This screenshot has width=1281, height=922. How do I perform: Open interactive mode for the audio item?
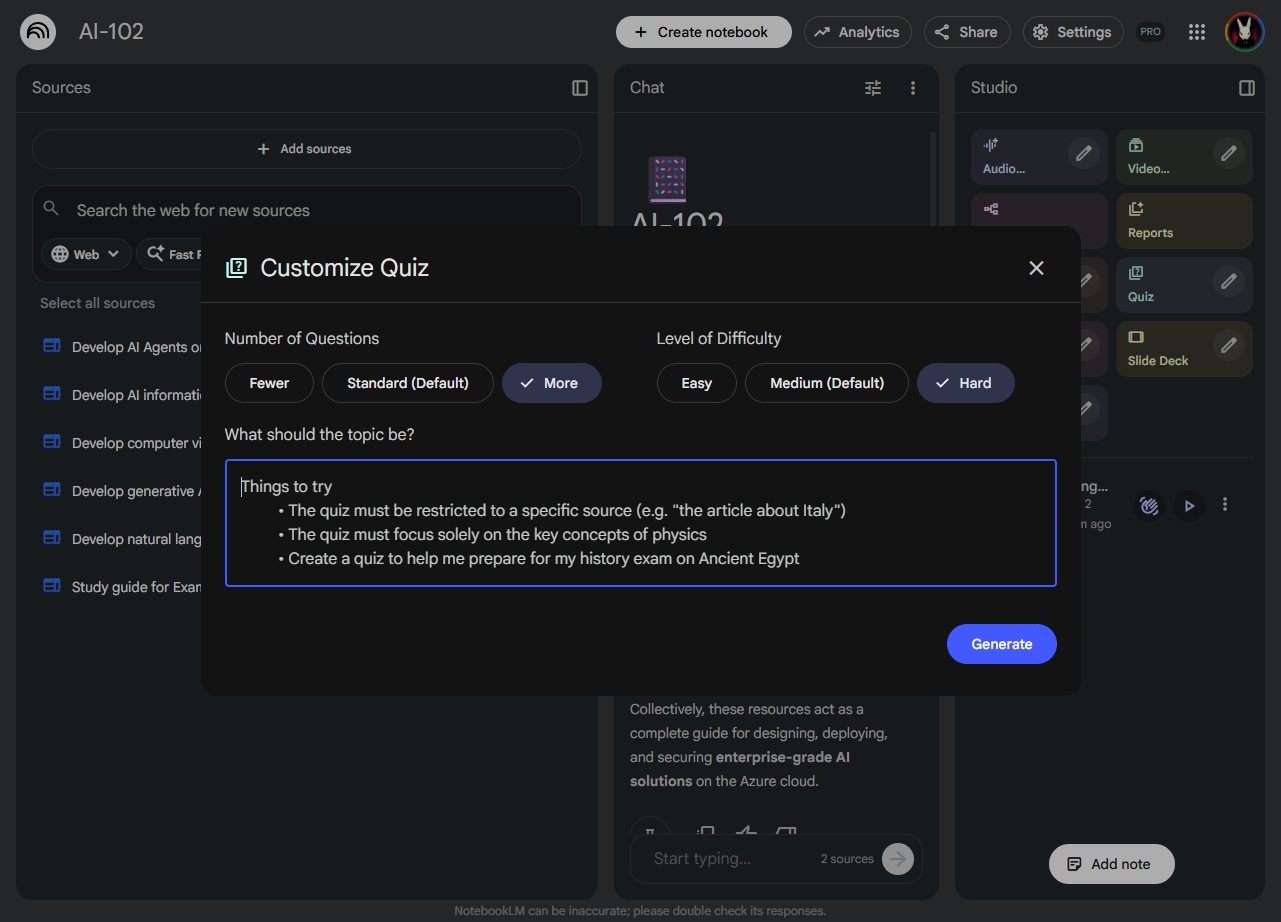pyautogui.click(x=1150, y=506)
